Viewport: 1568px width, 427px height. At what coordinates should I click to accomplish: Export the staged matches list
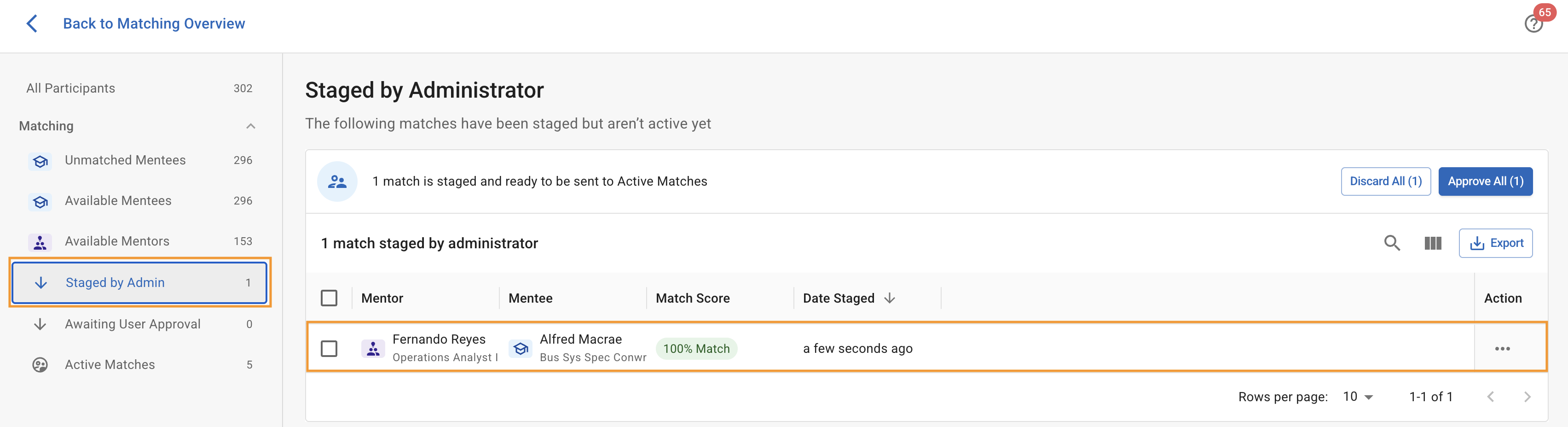[1495, 243]
